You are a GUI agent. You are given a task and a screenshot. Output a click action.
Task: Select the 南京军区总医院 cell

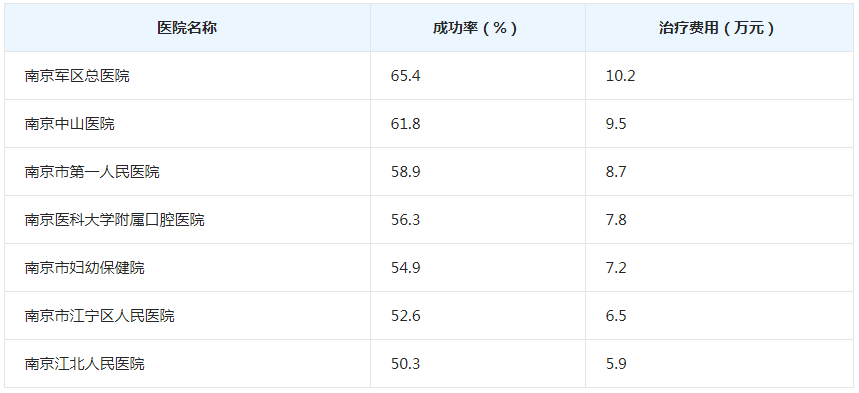(187, 76)
